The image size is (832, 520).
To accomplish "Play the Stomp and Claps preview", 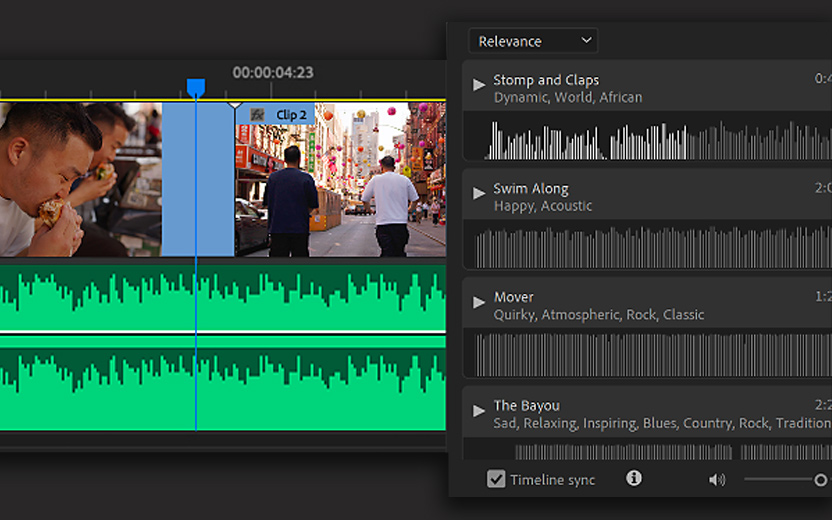I will tap(479, 84).
